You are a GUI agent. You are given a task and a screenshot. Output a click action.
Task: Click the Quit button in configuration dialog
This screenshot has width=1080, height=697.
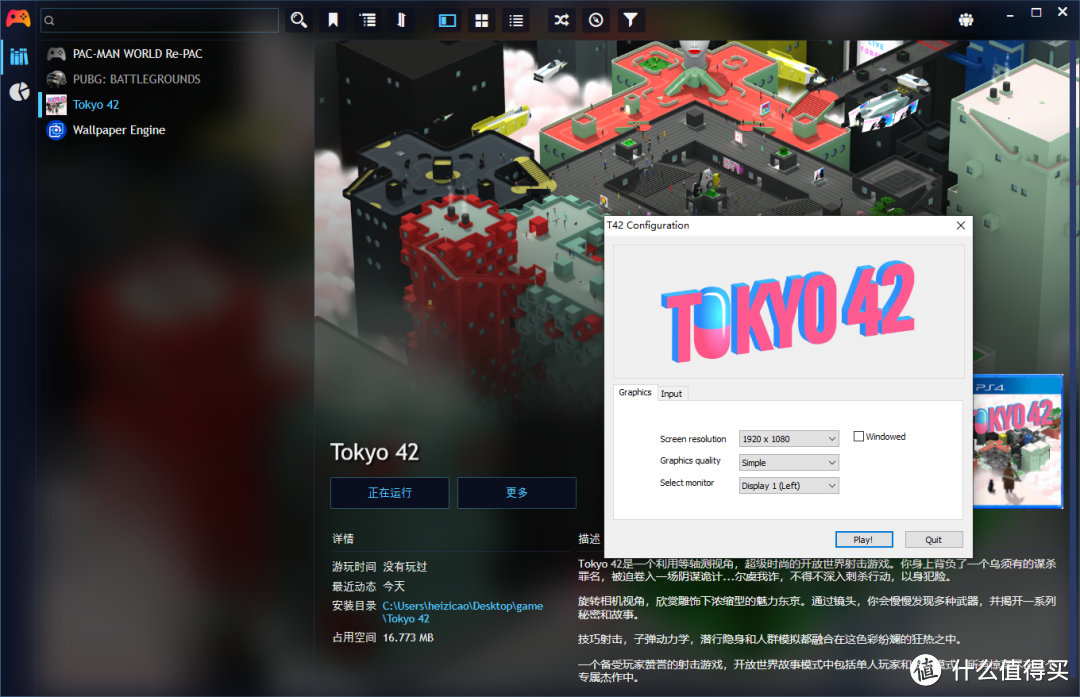(x=933, y=540)
